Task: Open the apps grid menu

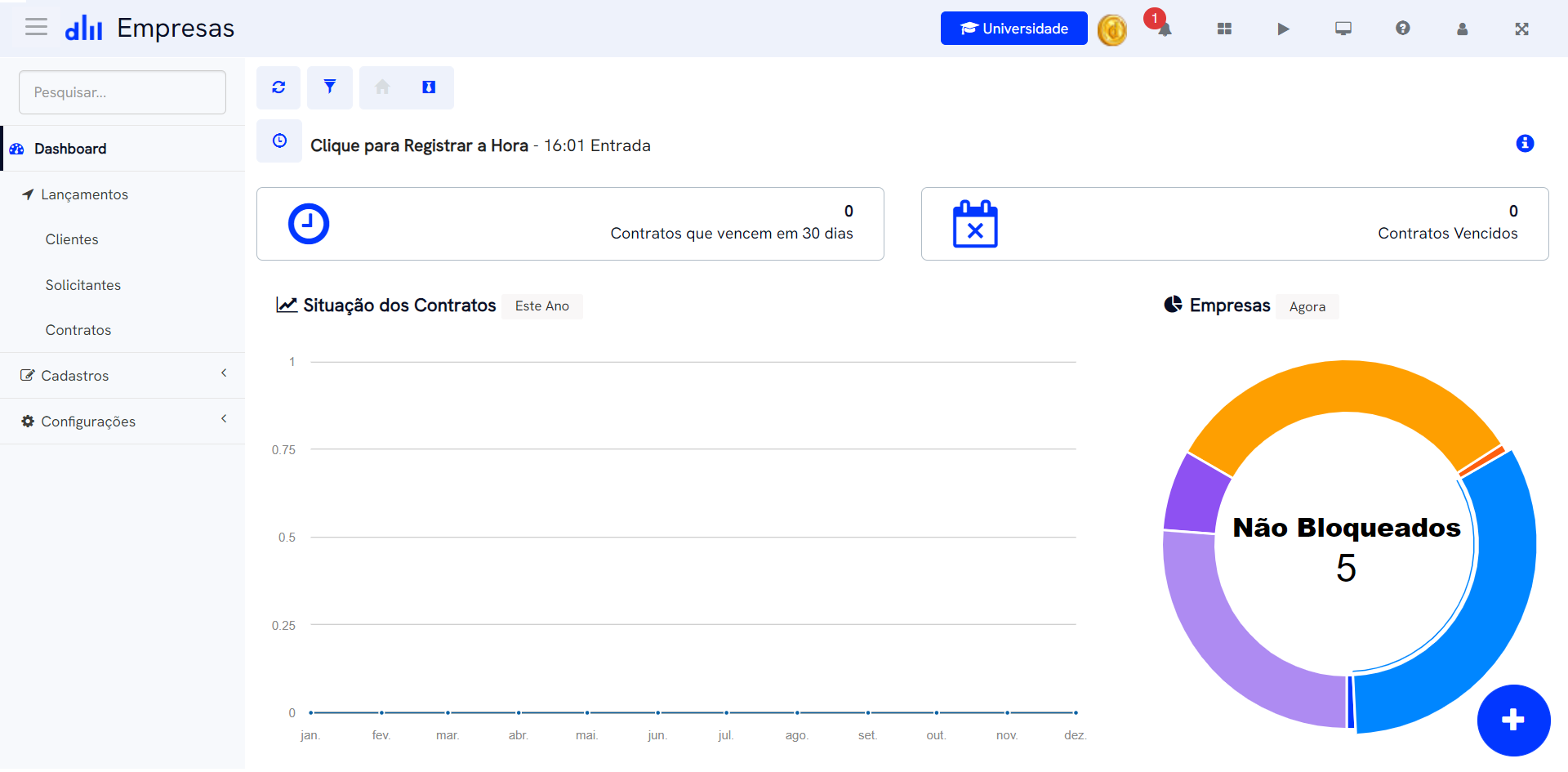Action: coord(1224,29)
